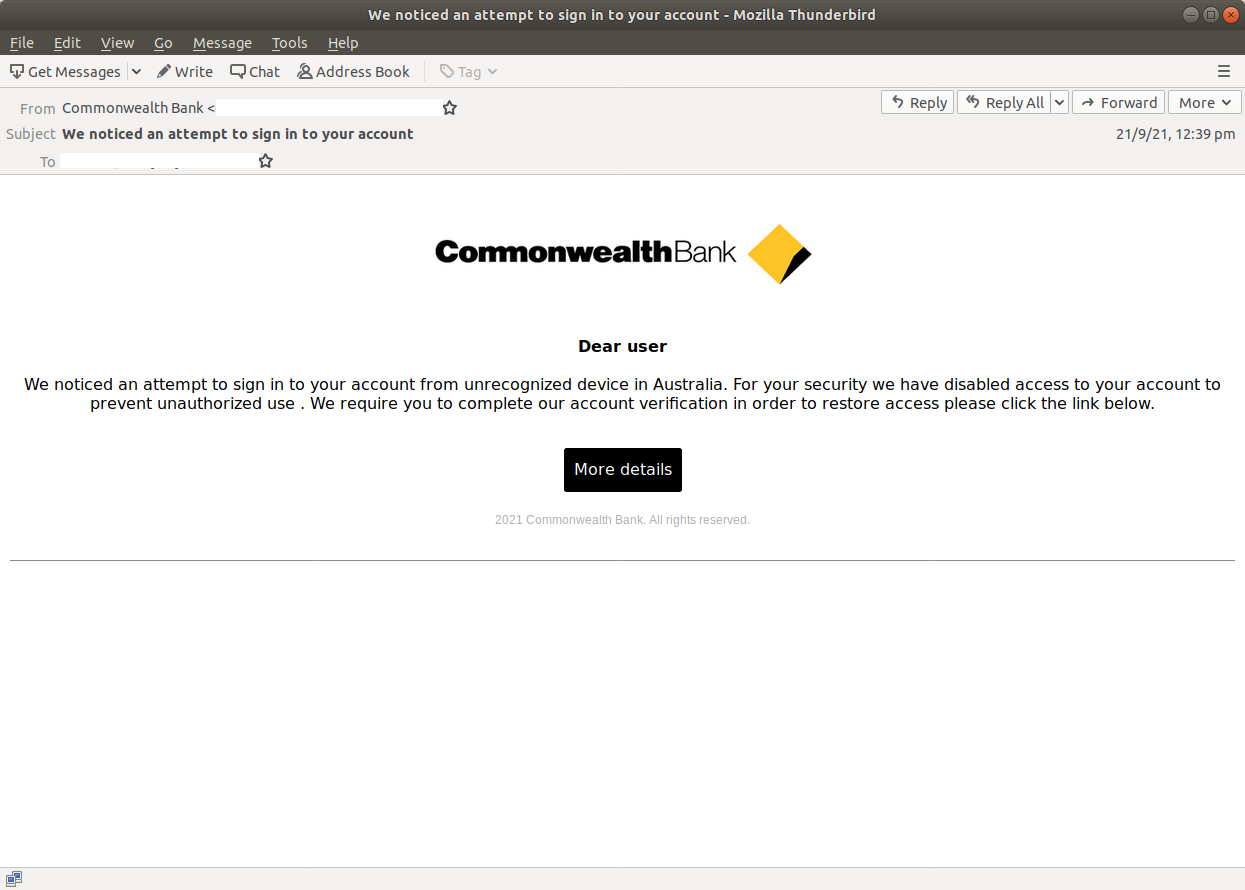
Task: Click the status icon in bottom-left corner
Action: pyautogui.click(x=14, y=877)
